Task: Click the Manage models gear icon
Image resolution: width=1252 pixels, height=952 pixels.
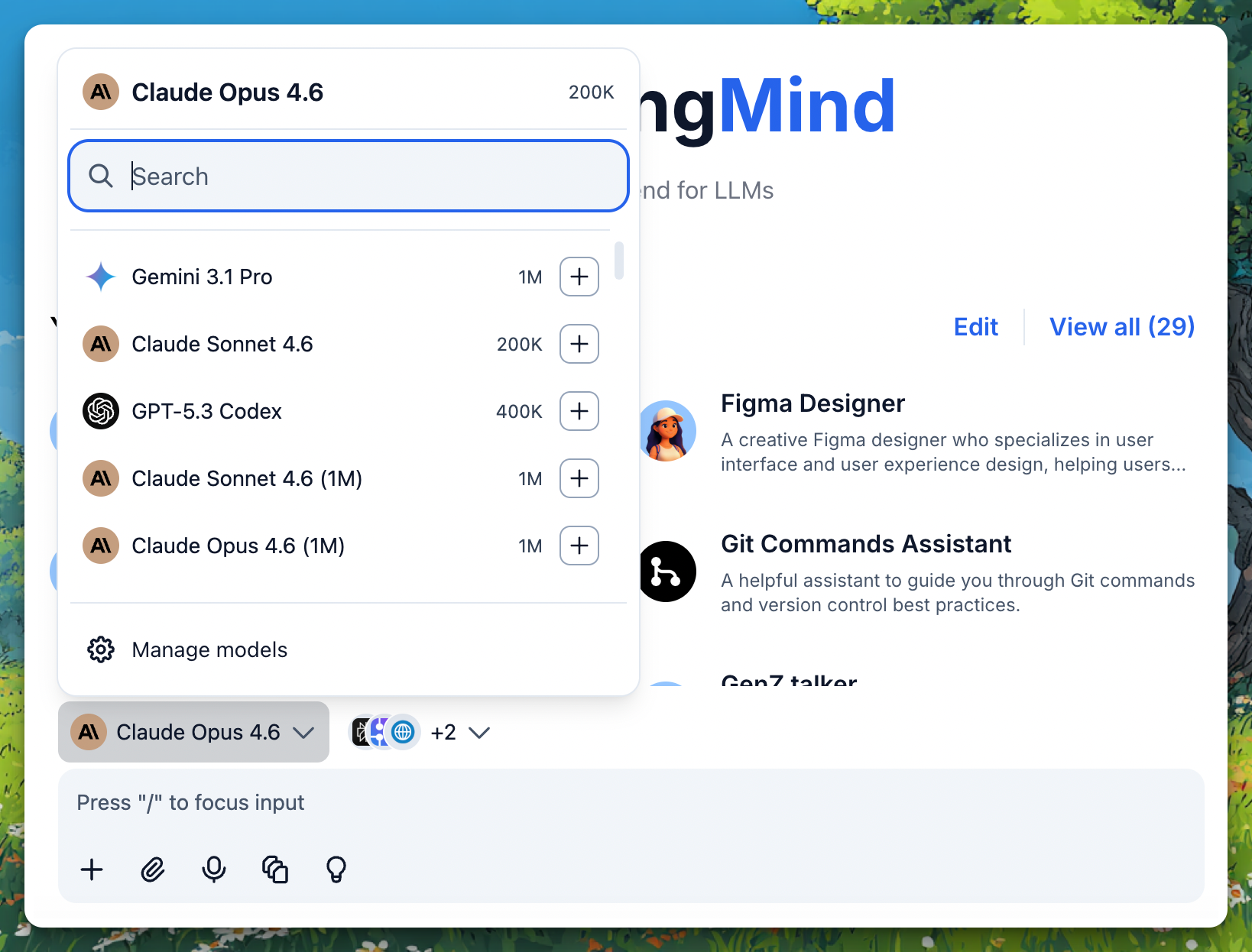Action: [x=101, y=649]
